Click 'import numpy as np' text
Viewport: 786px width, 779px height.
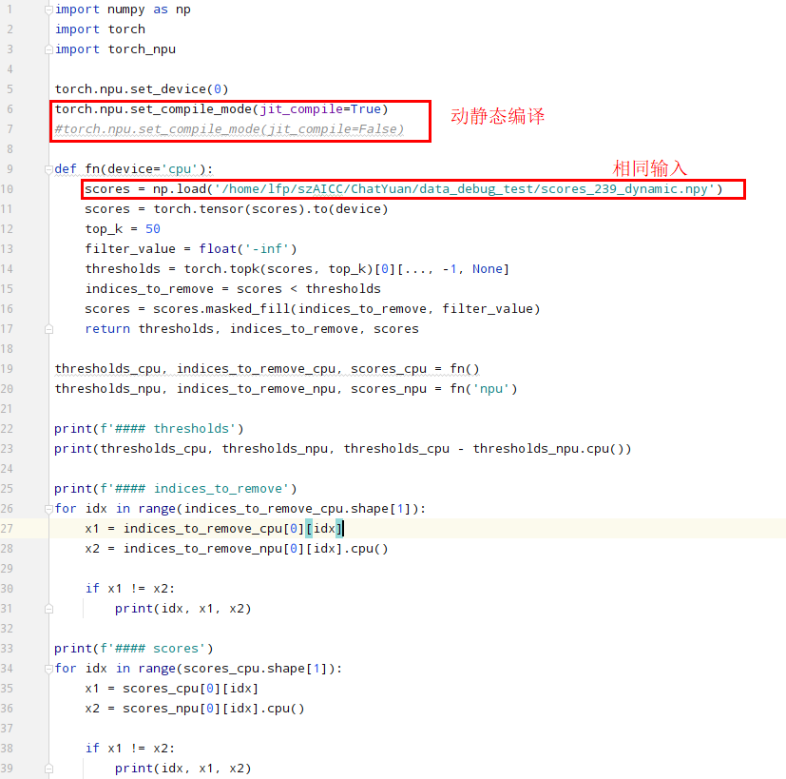click(x=122, y=10)
